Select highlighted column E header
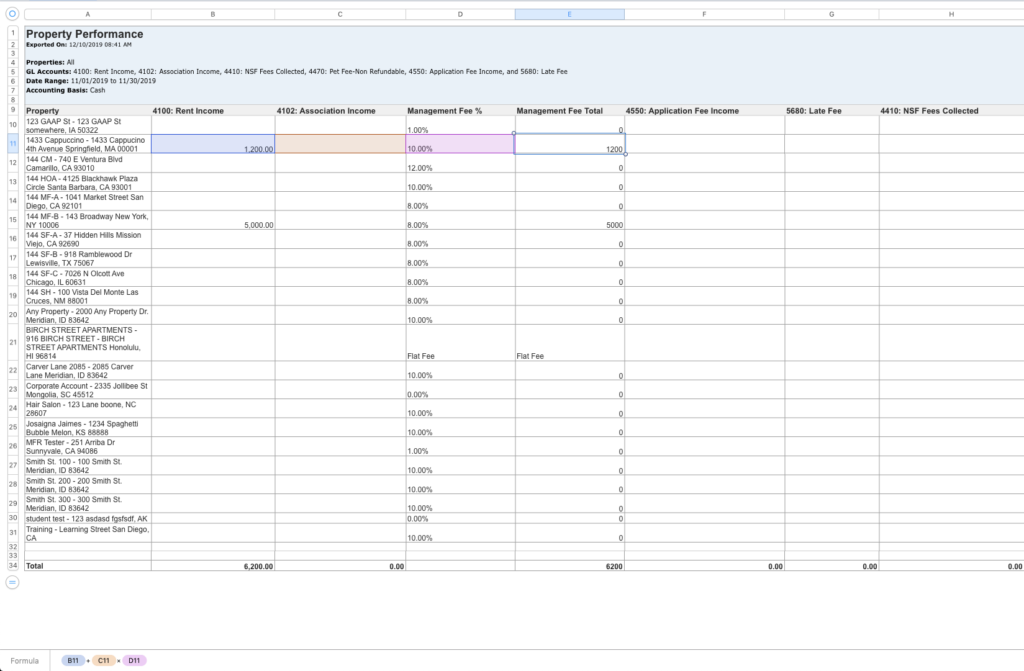 tap(569, 14)
